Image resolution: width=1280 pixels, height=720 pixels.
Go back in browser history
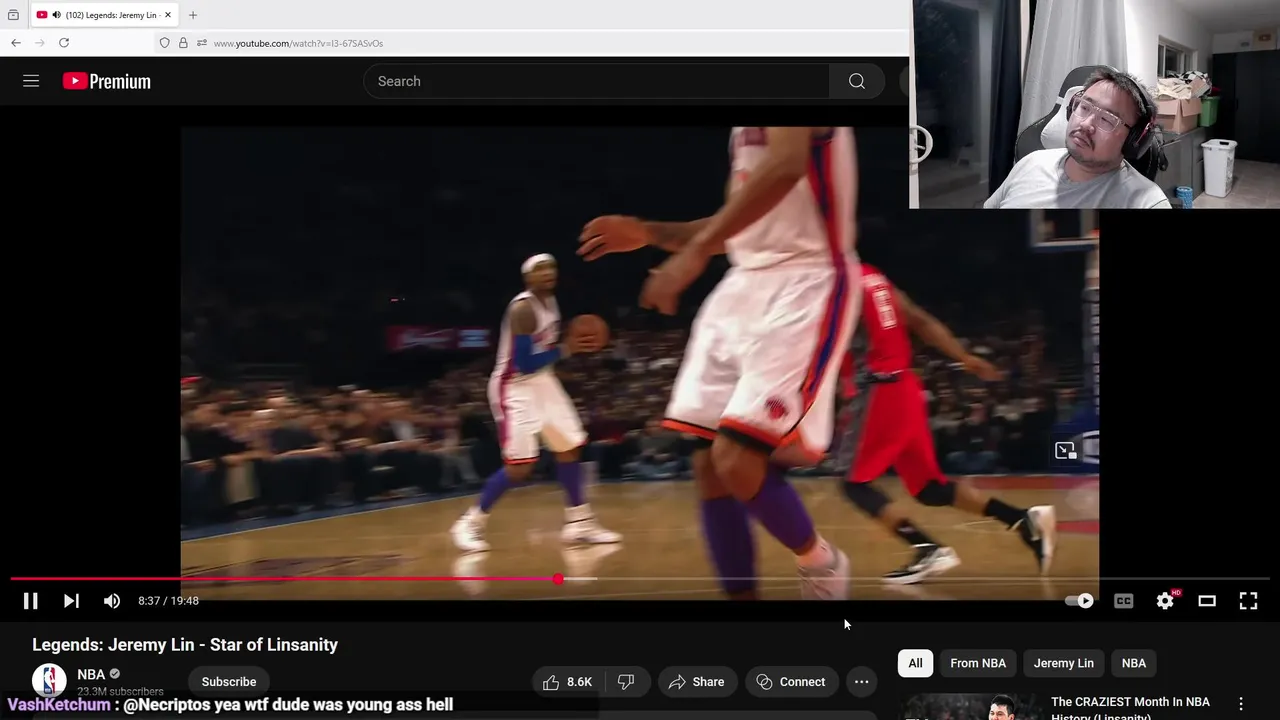coord(15,43)
